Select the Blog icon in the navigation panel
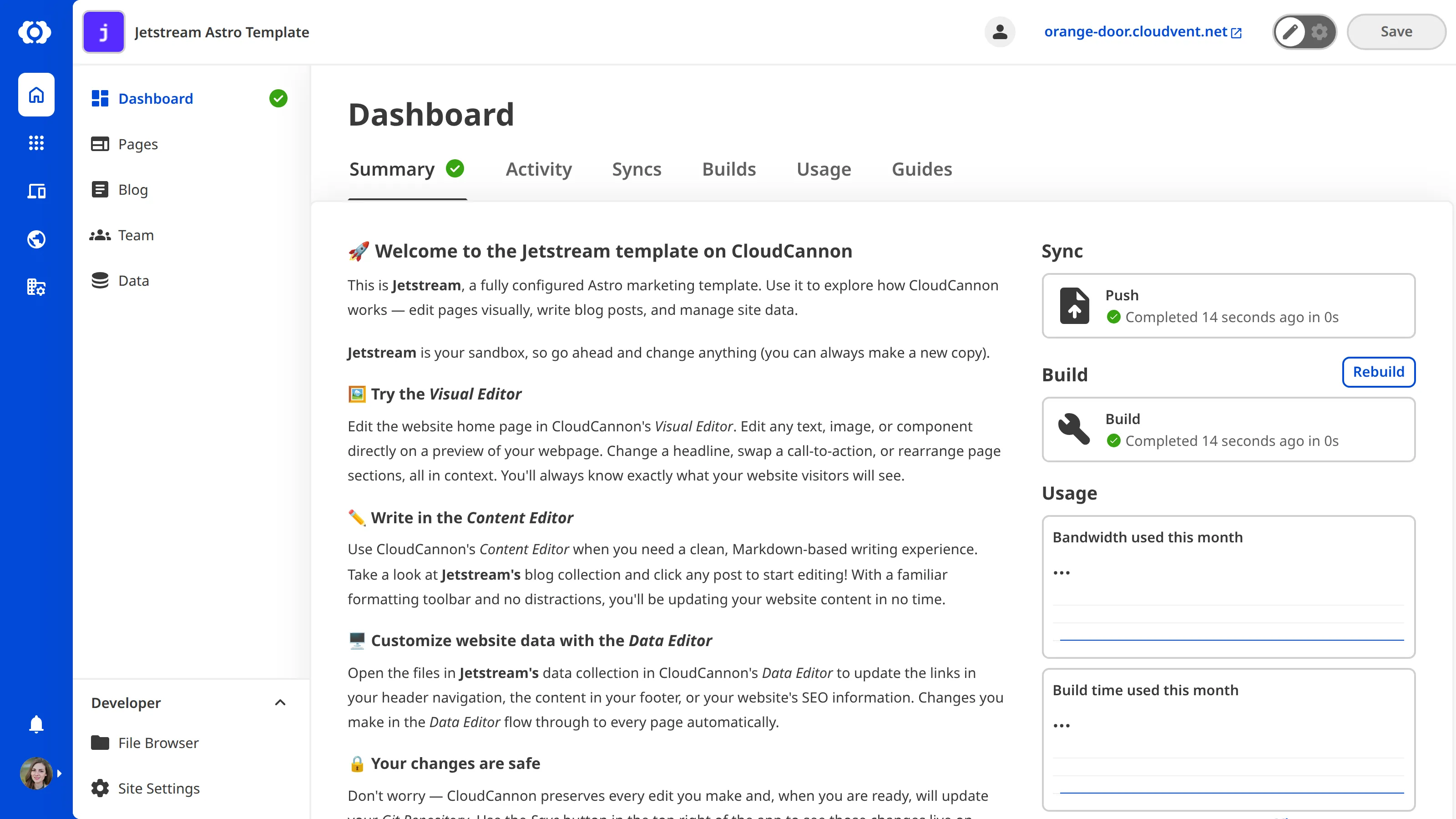1456x819 pixels. [x=100, y=189]
